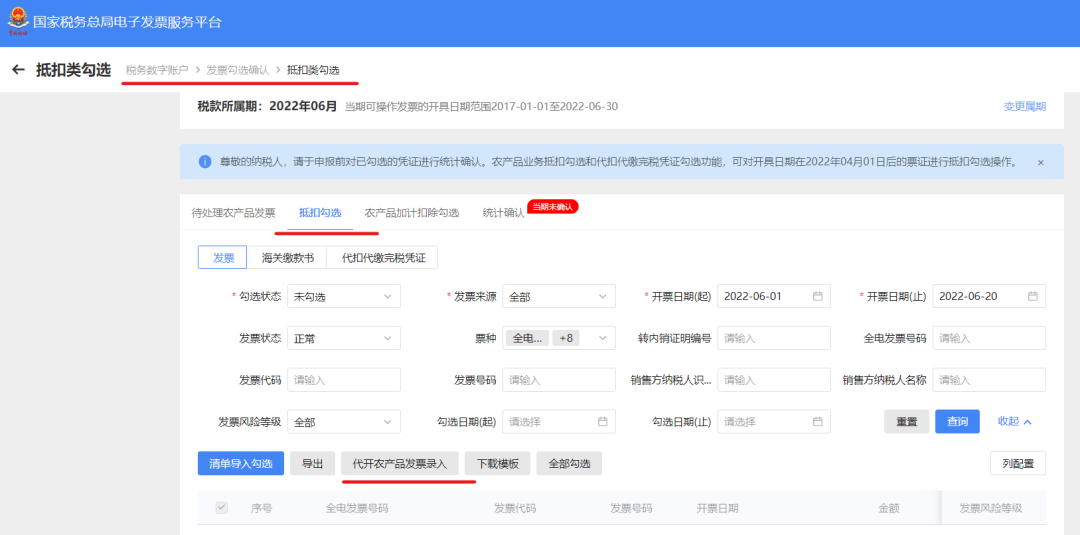Click the info icon in notice banner

click(205, 162)
